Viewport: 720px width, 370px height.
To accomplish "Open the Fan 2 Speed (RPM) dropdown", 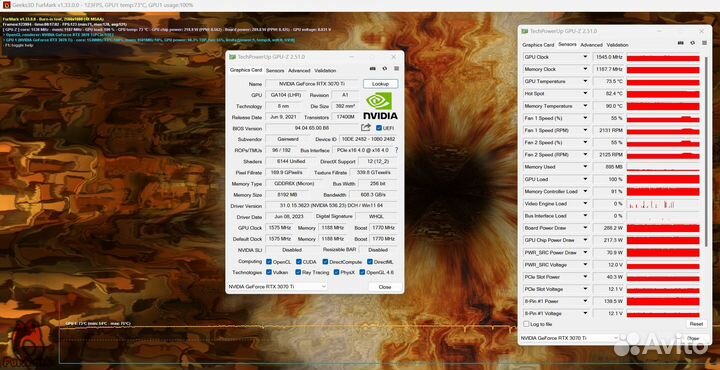I will tap(585, 155).
